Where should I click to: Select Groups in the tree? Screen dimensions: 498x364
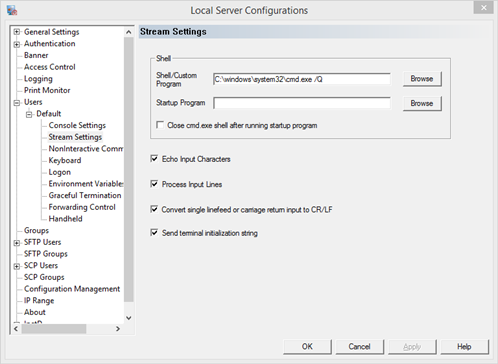36,230
